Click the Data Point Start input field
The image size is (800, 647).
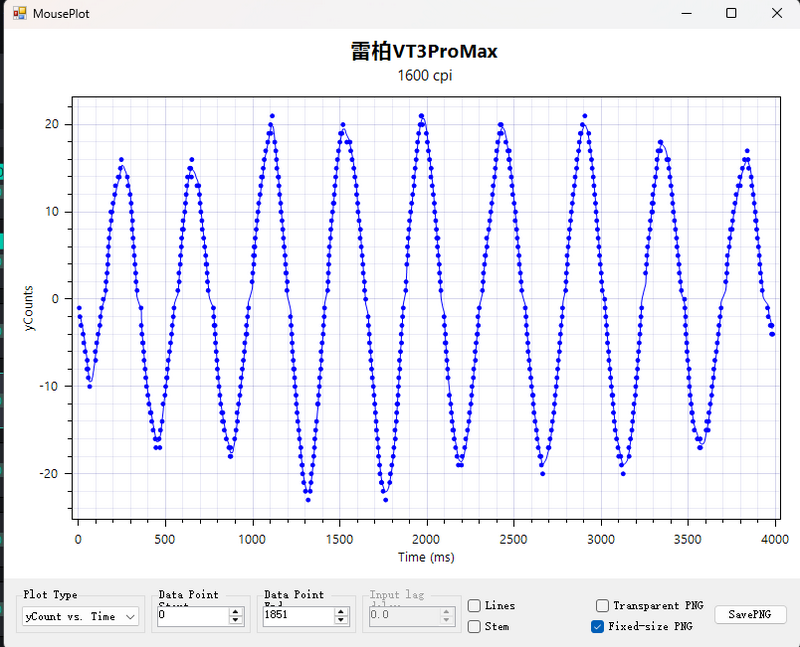pyautogui.click(x=192, y=616)
